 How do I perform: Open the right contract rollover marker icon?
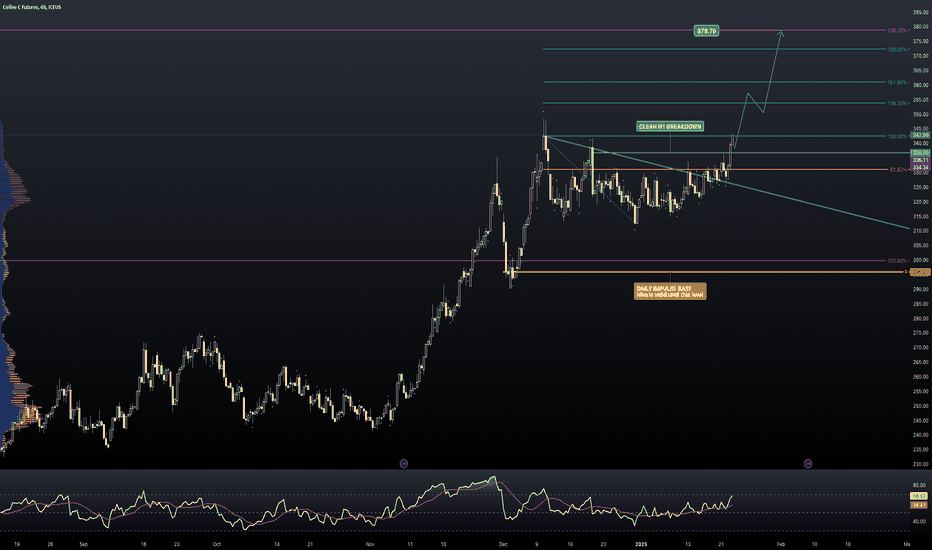[x=808, y=463]
